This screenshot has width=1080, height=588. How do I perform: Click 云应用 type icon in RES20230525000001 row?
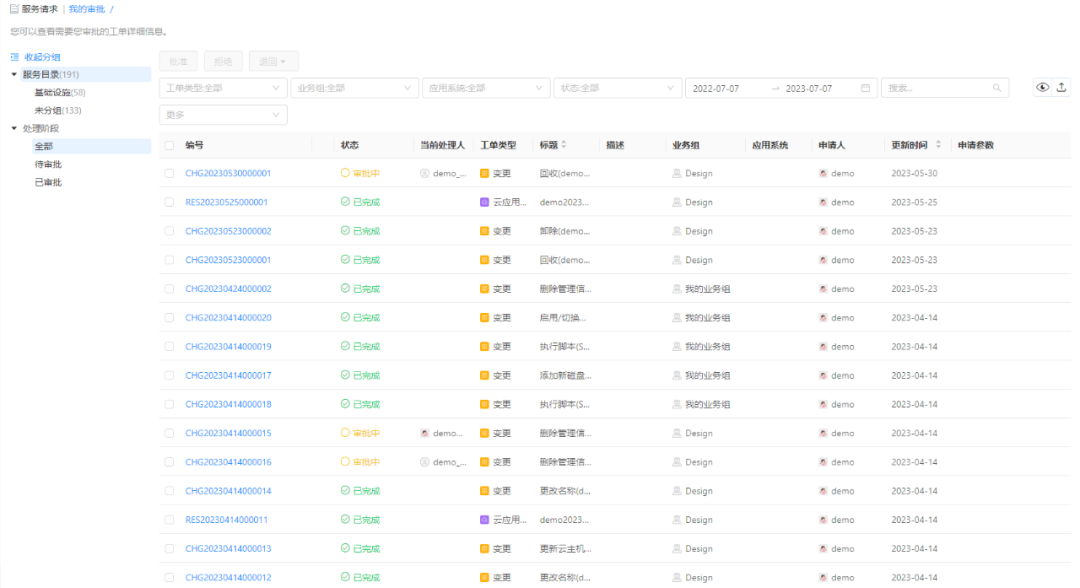(x=484, y=202)
